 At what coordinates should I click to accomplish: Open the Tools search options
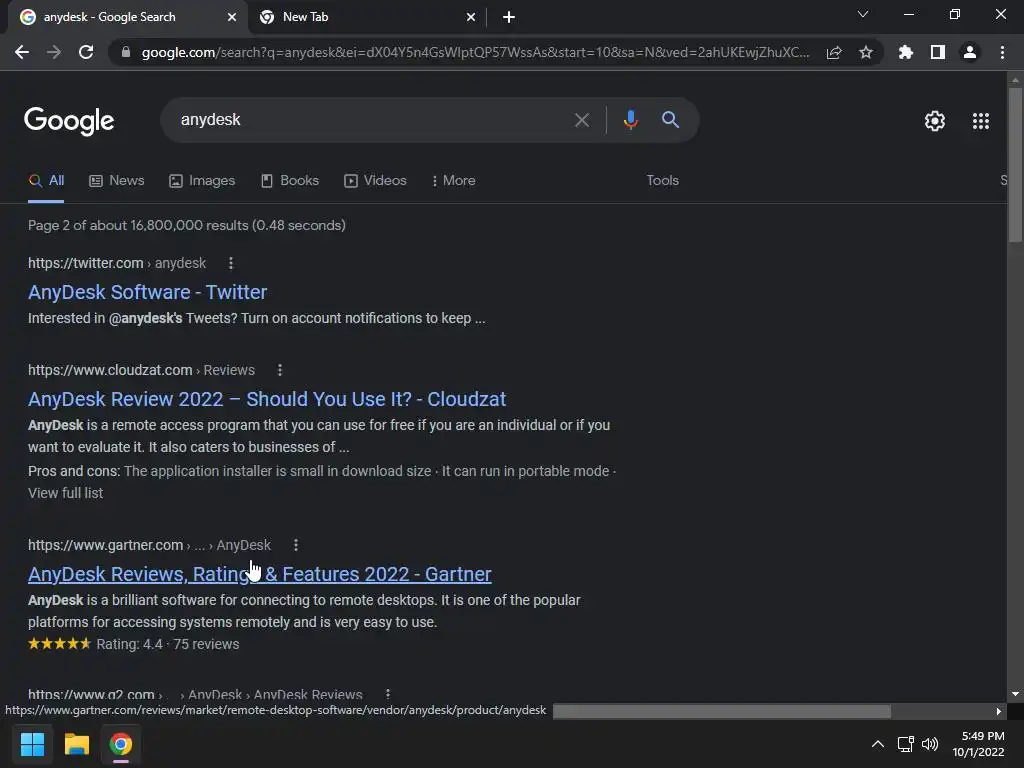[x=662, y=180]
